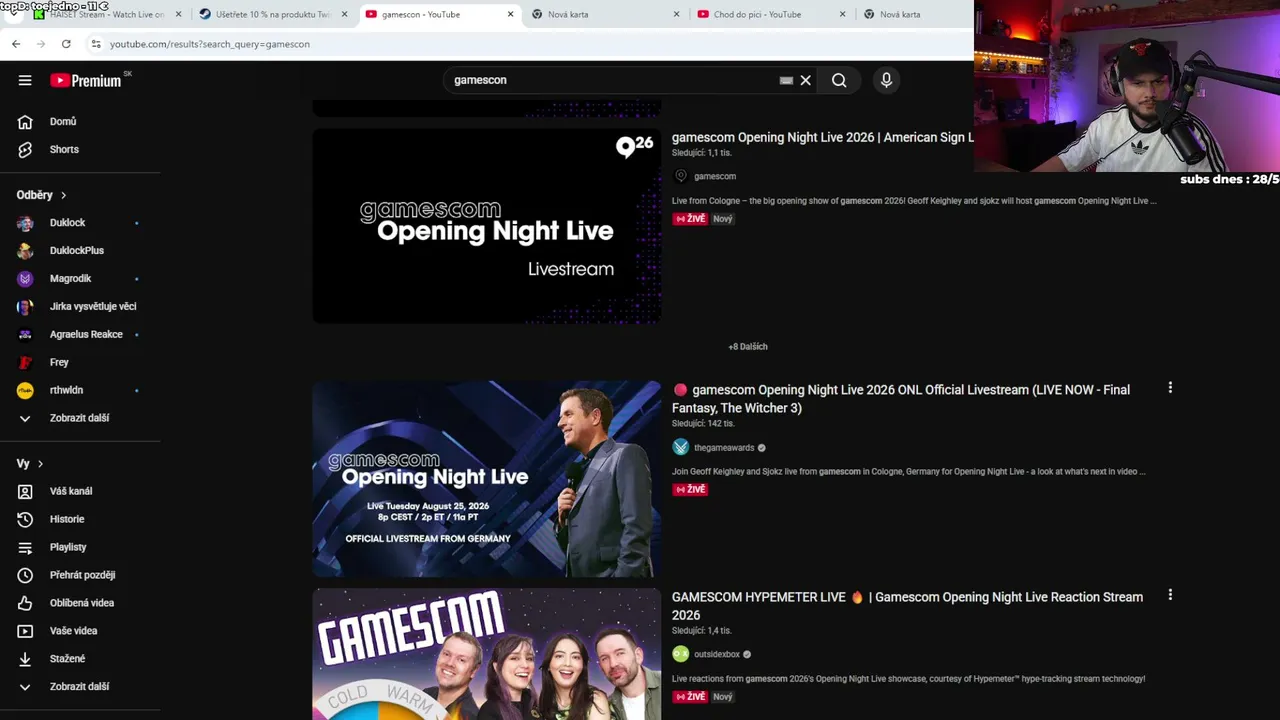The width and height of the screenshot is (1280, 720).
Task: Switch to Chod do pici YouTube tab
Action: [772, 14]
